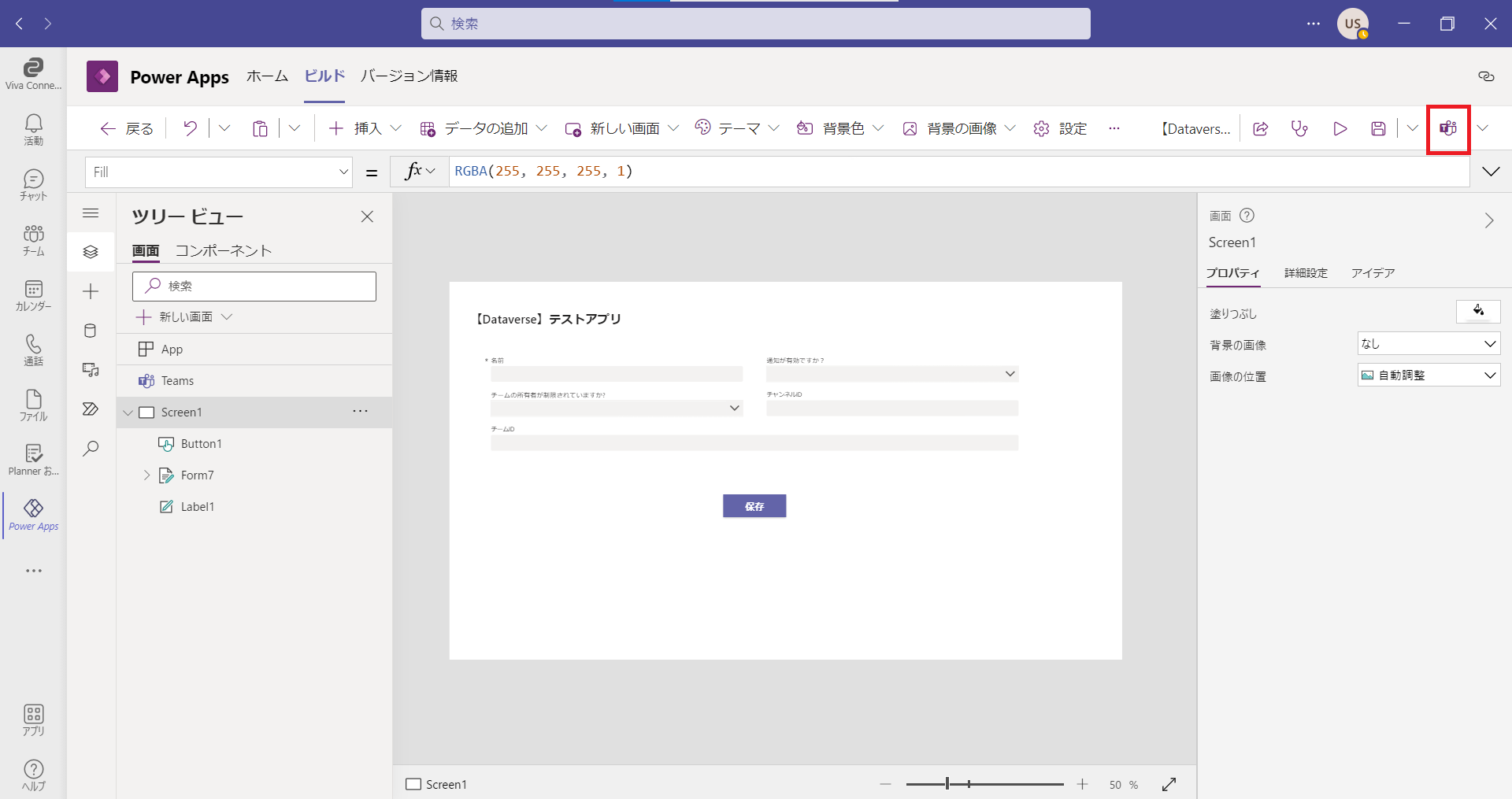
Task: Switch to the 詳細設定 tab
Action: click(x=1306, y=273)
